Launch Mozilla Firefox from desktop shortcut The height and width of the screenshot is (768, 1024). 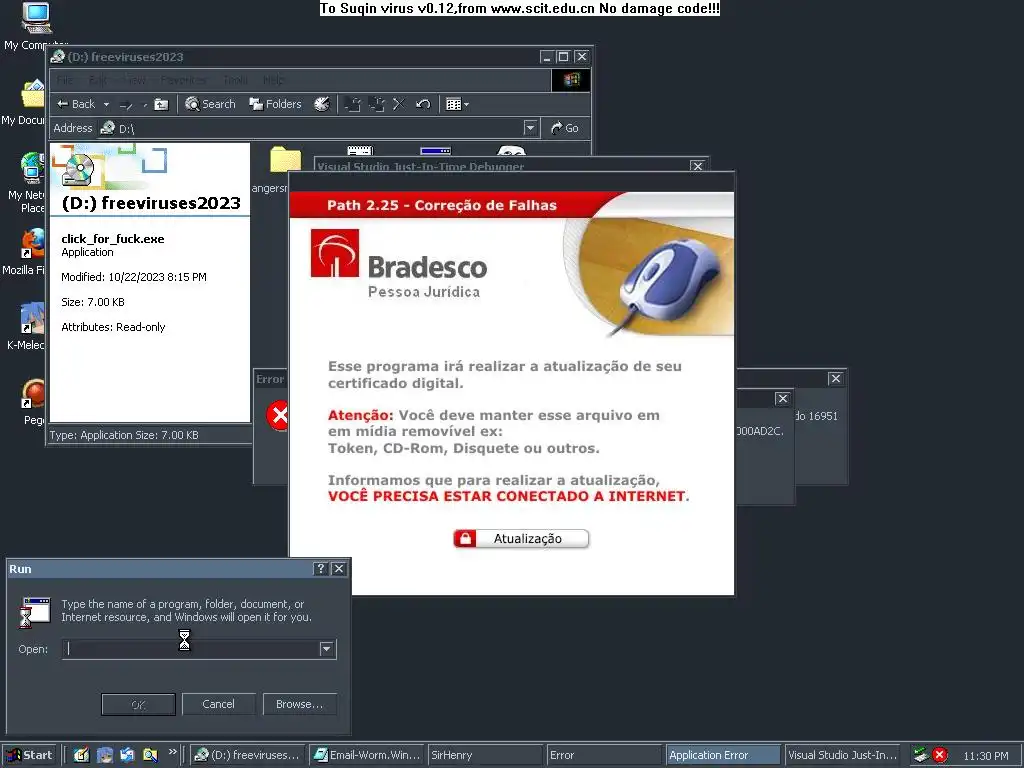(x=33, y=244)
